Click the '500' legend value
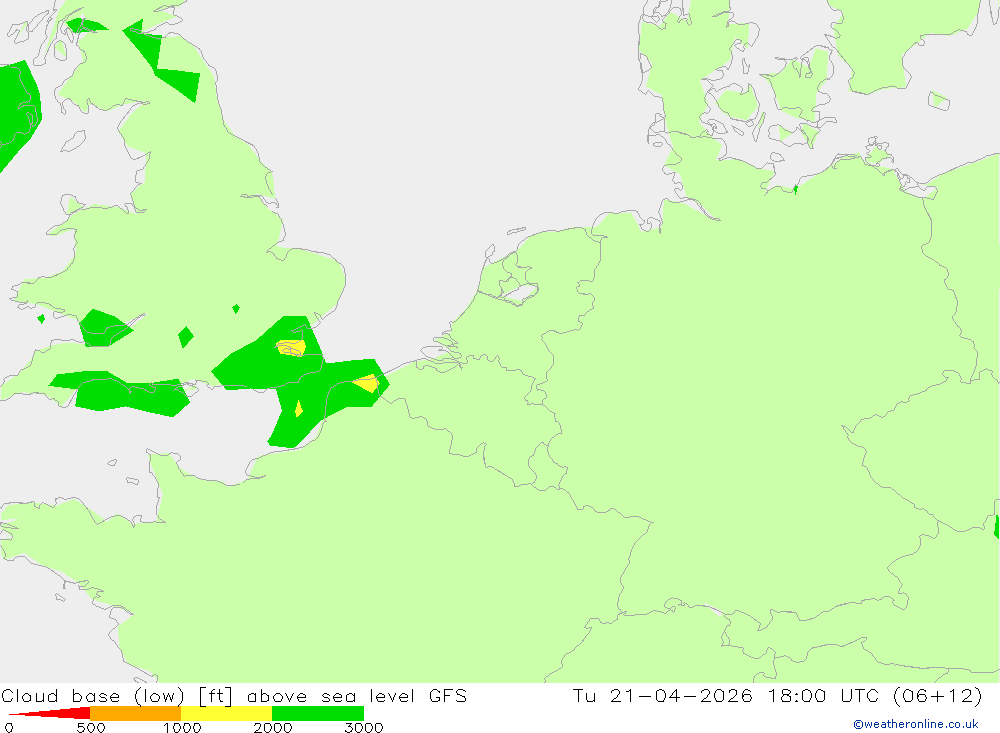 [x=91, y=727]
